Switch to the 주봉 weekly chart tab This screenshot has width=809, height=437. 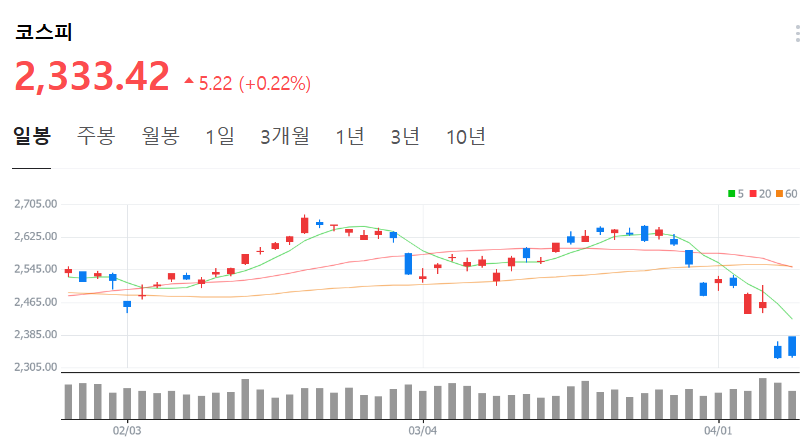point(96,136)
